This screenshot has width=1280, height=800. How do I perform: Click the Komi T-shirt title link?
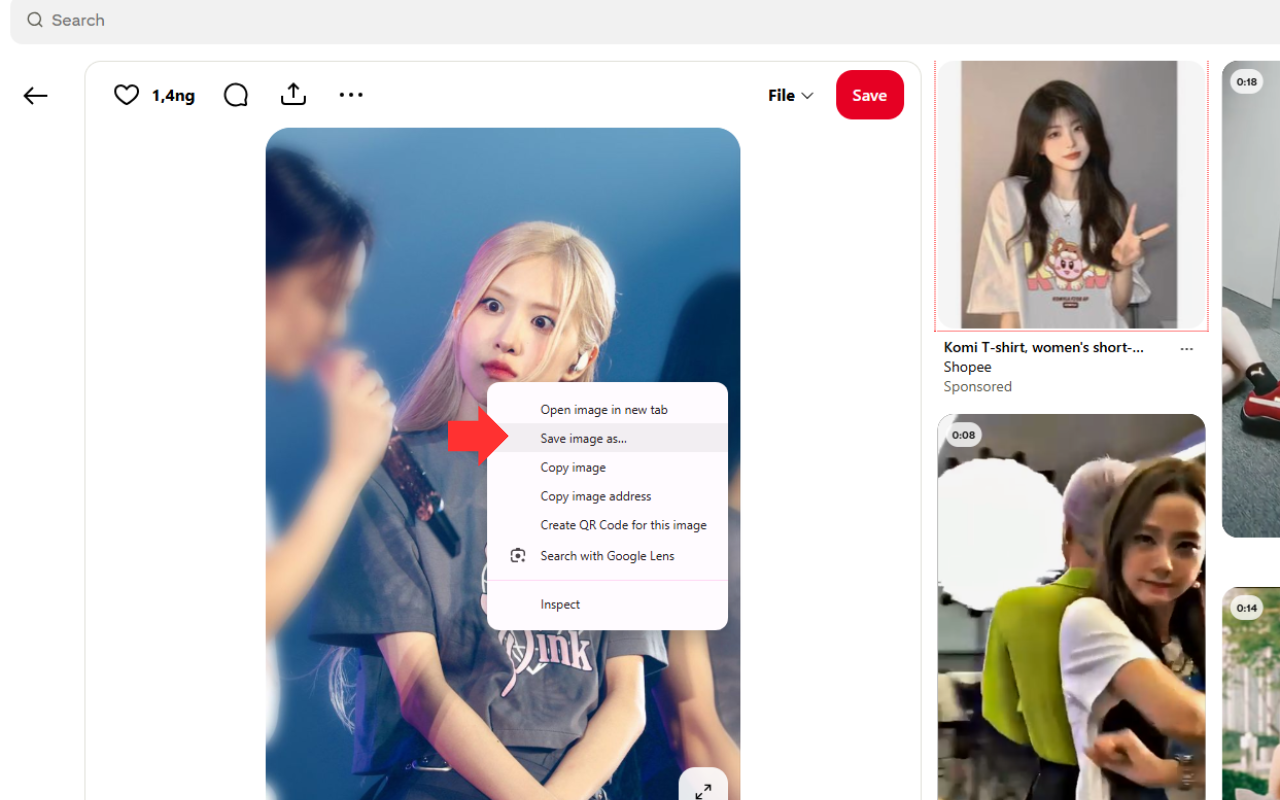click(1043, 347)
